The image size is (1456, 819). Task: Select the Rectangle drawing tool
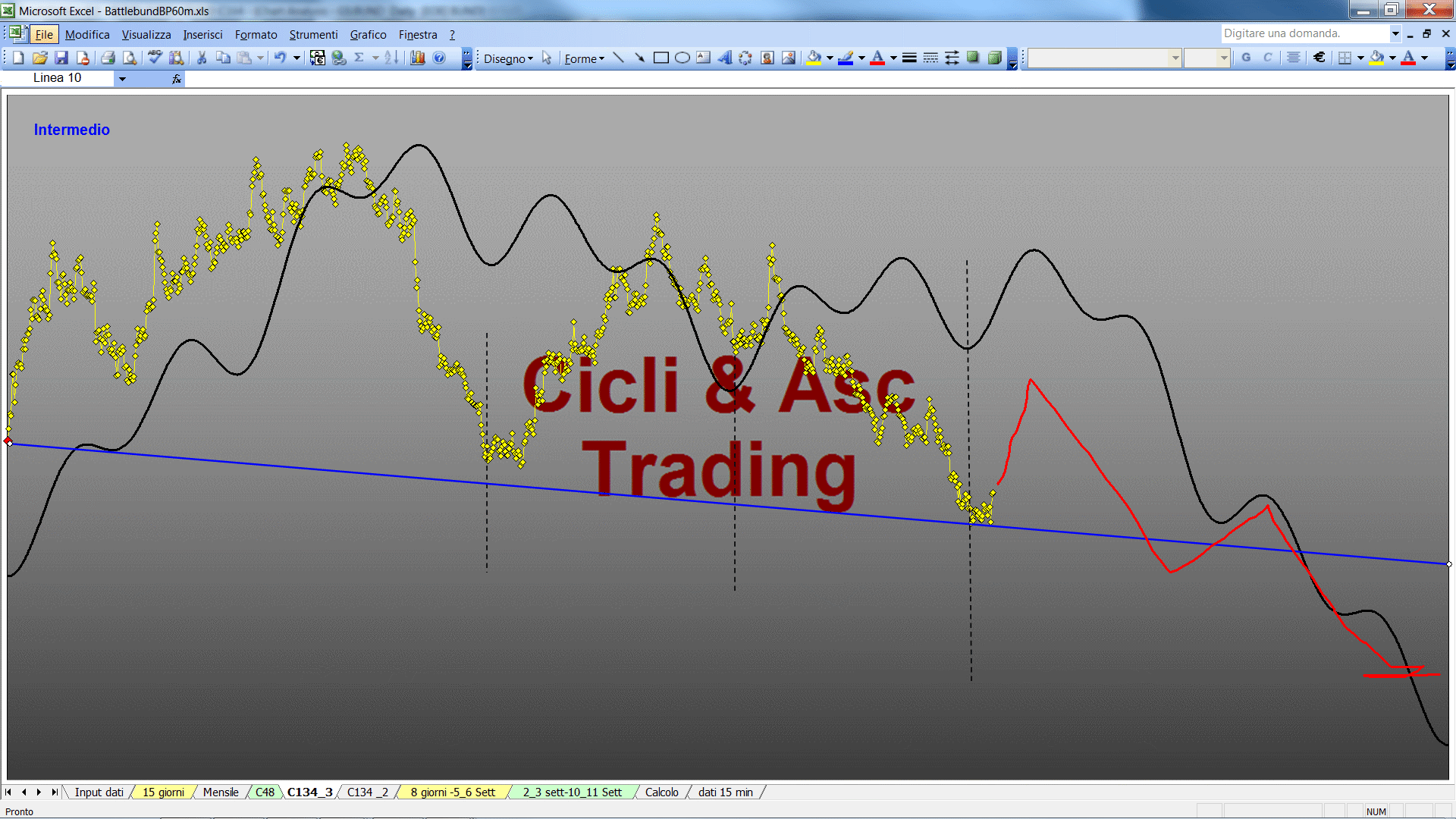[661, 58]
